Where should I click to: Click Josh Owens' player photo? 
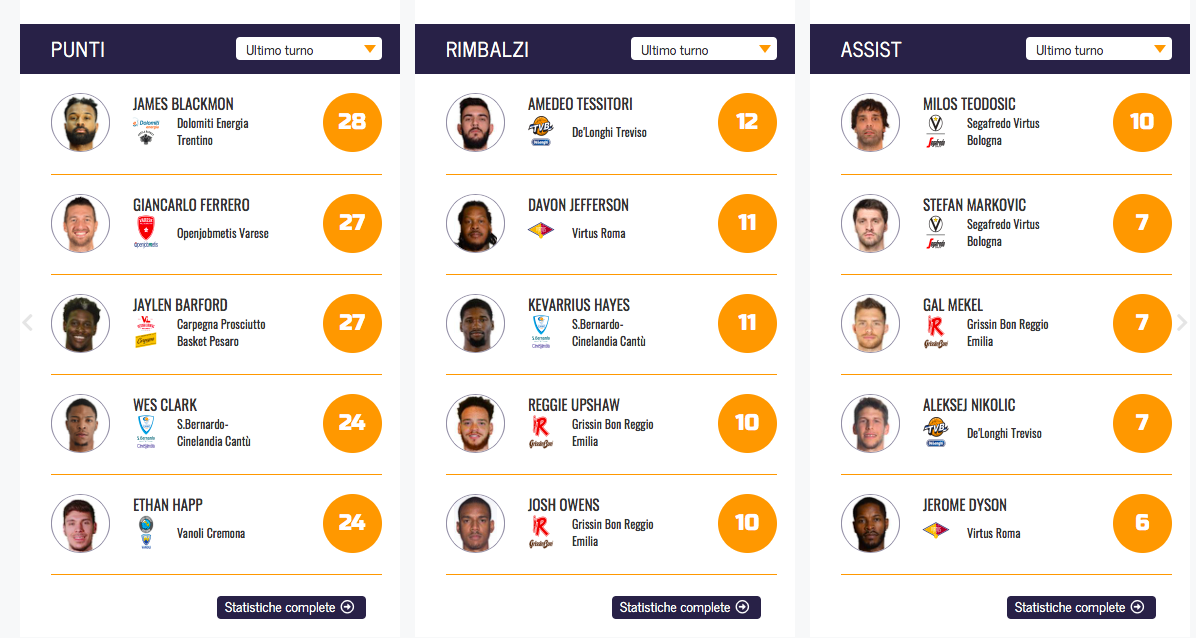(476, 523)
